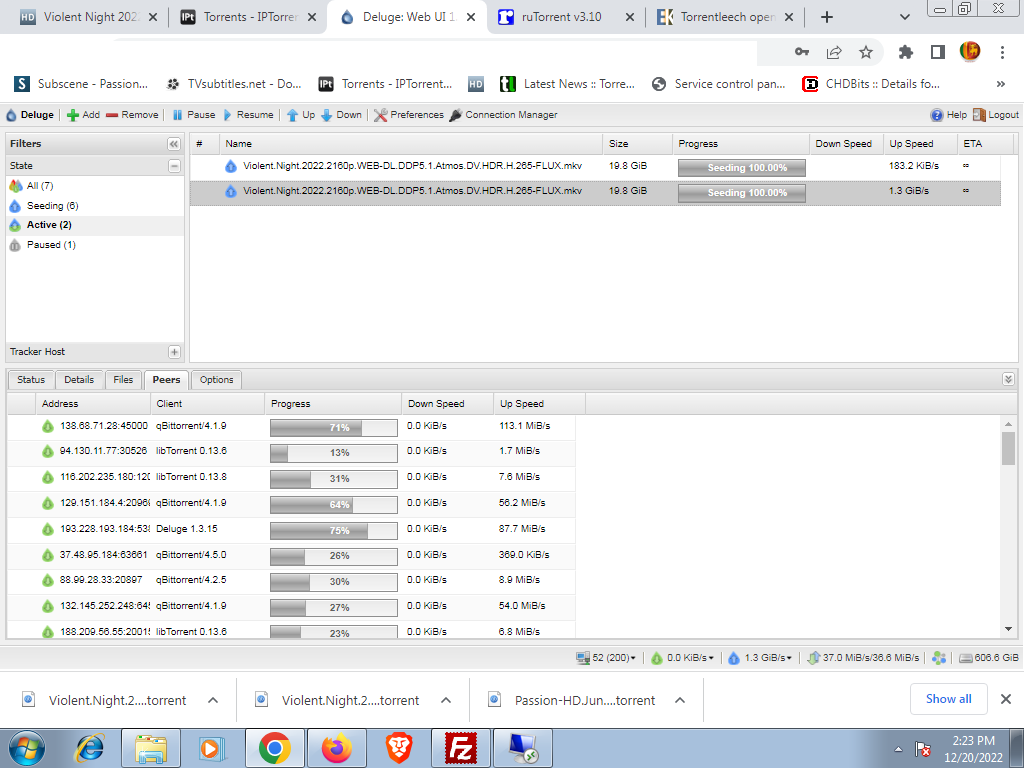Collapse the State filter section
The height and width of the screenshot is (768, 1024).
click(174, 166)
